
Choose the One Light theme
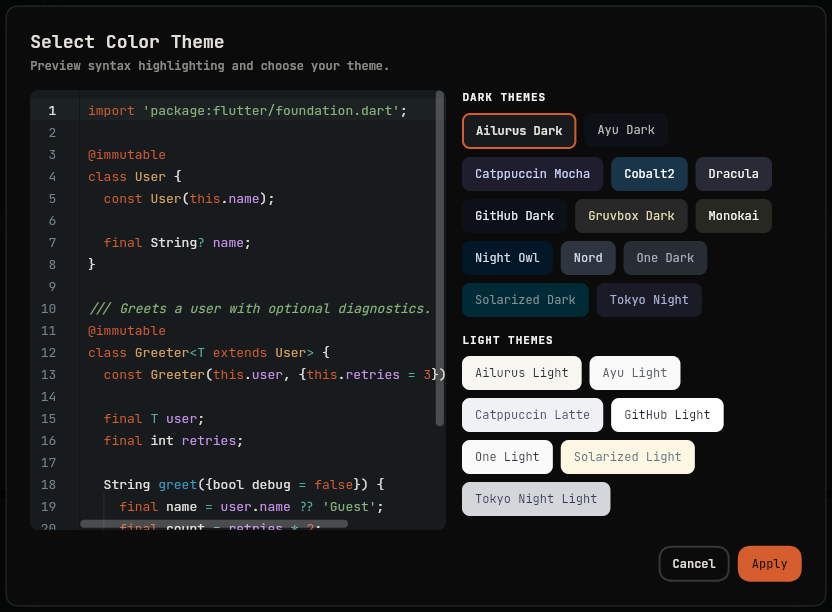[x=507, y=457]
